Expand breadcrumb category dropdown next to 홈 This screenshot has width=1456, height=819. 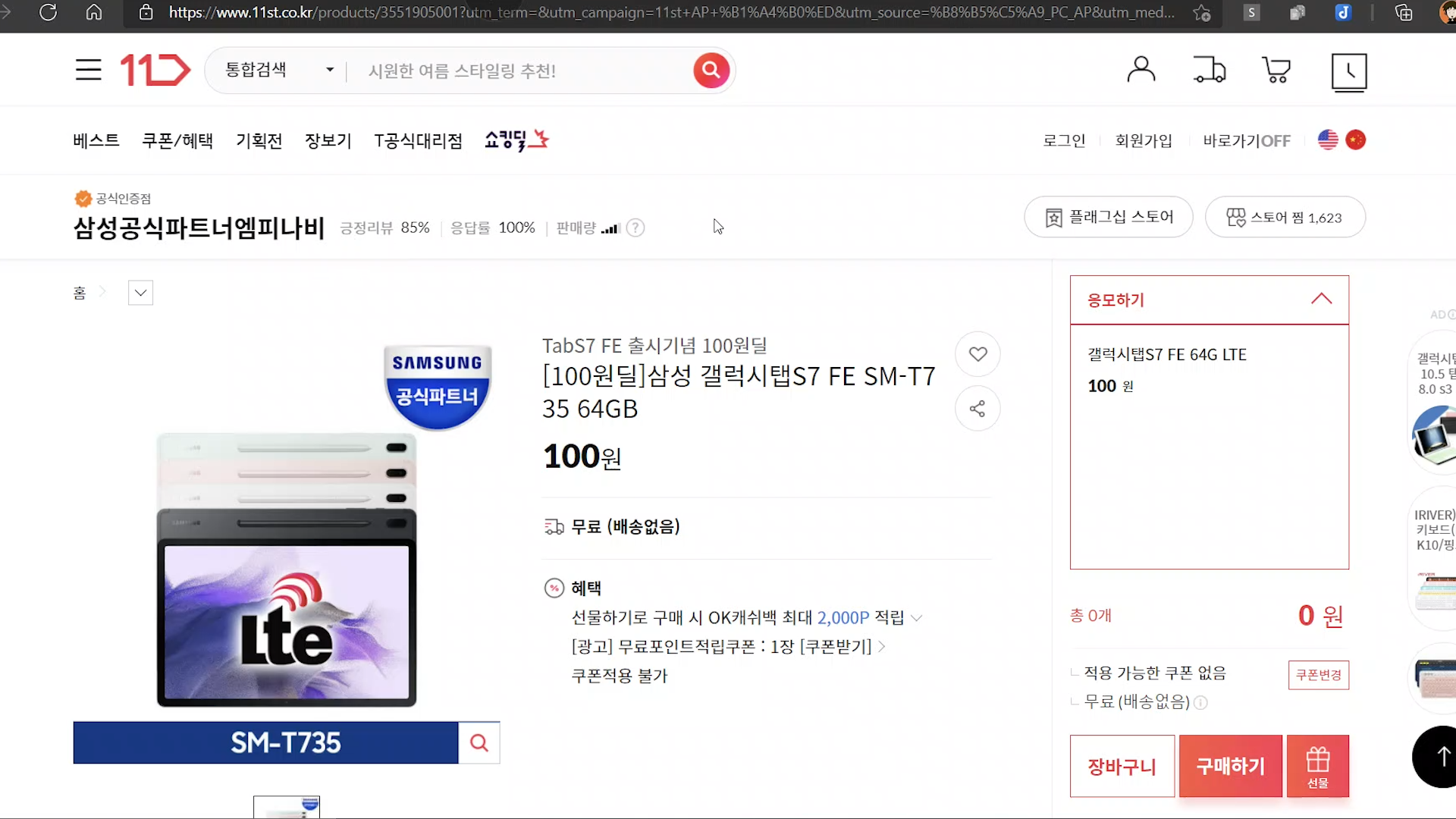(140, 293)
